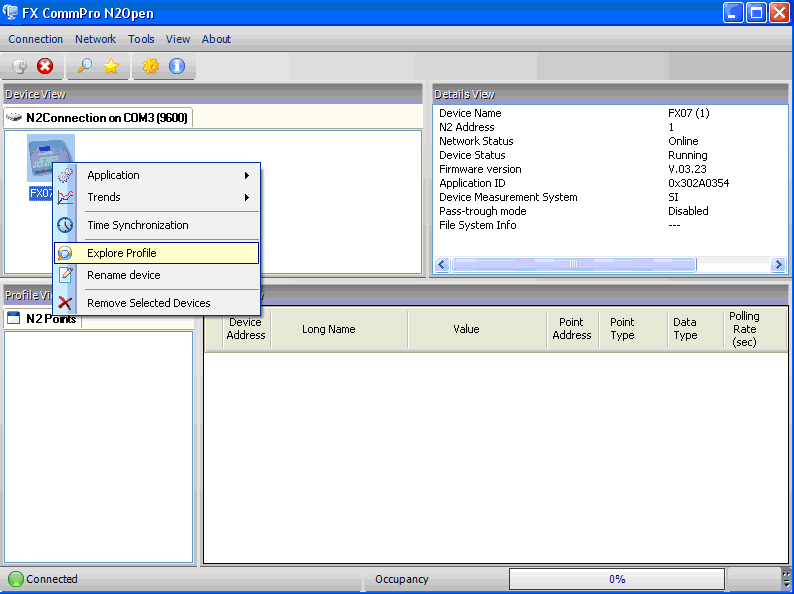Open the Tools menu
794x594 pixels.
tap(141, 39)
